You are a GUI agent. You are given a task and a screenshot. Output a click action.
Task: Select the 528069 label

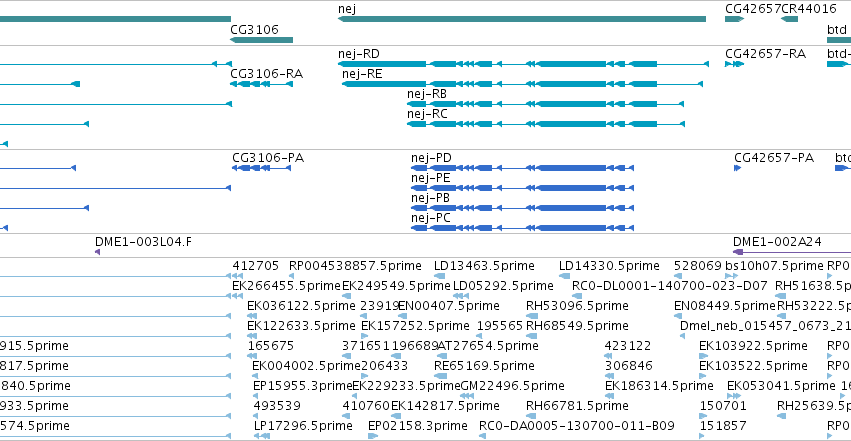tap(697, 266)
